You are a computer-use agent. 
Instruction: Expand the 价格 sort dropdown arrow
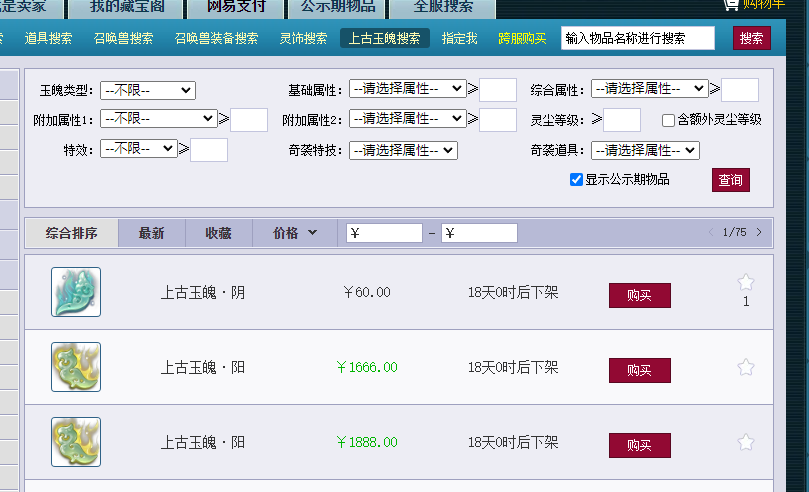coord(313,233)
